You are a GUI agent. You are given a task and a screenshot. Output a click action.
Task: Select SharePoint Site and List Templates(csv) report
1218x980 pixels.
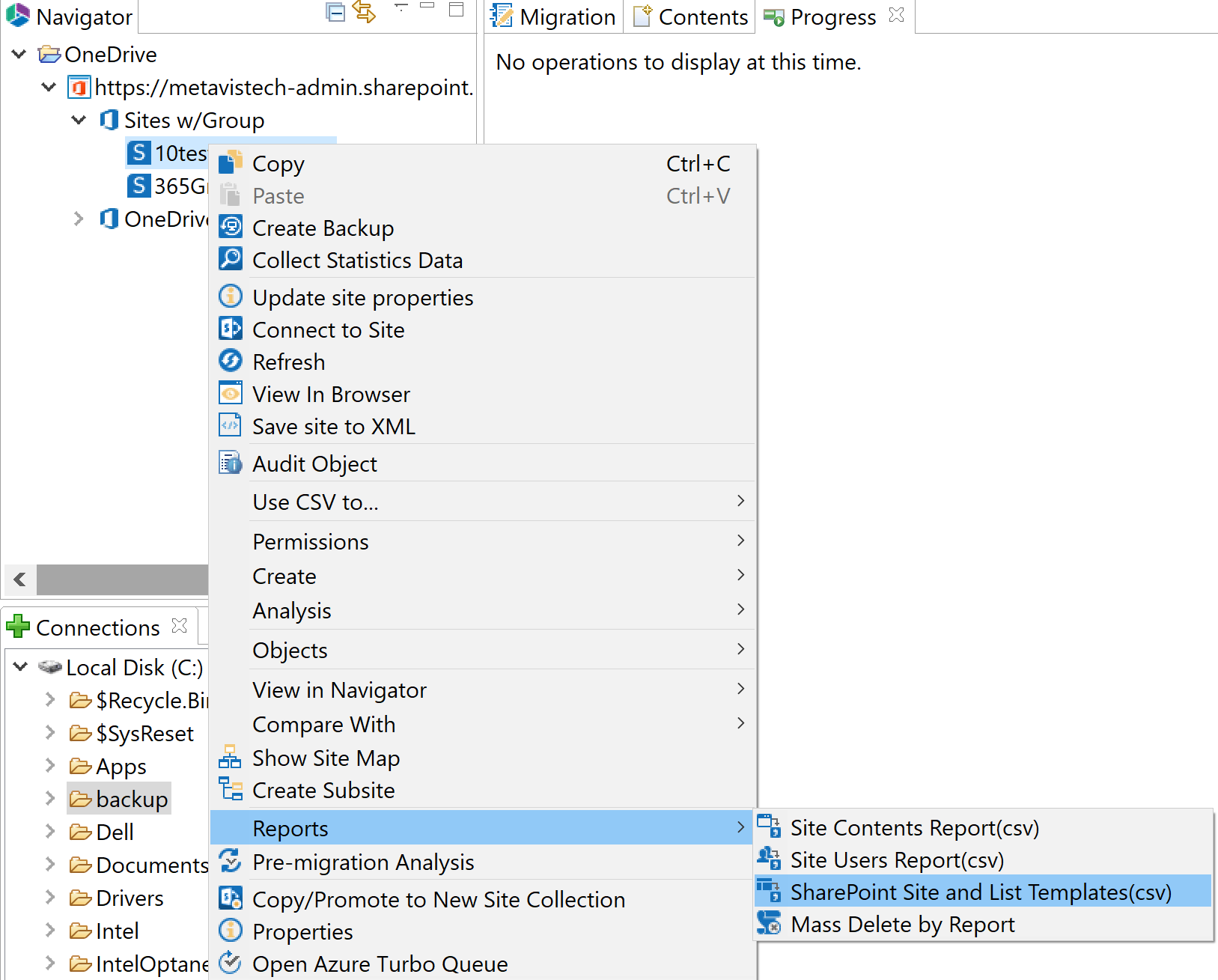point(981,892)
